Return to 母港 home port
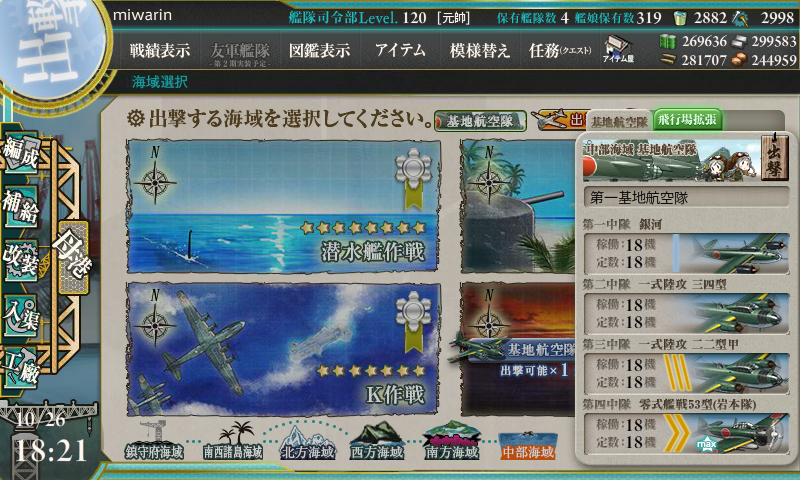 point(73,257)
